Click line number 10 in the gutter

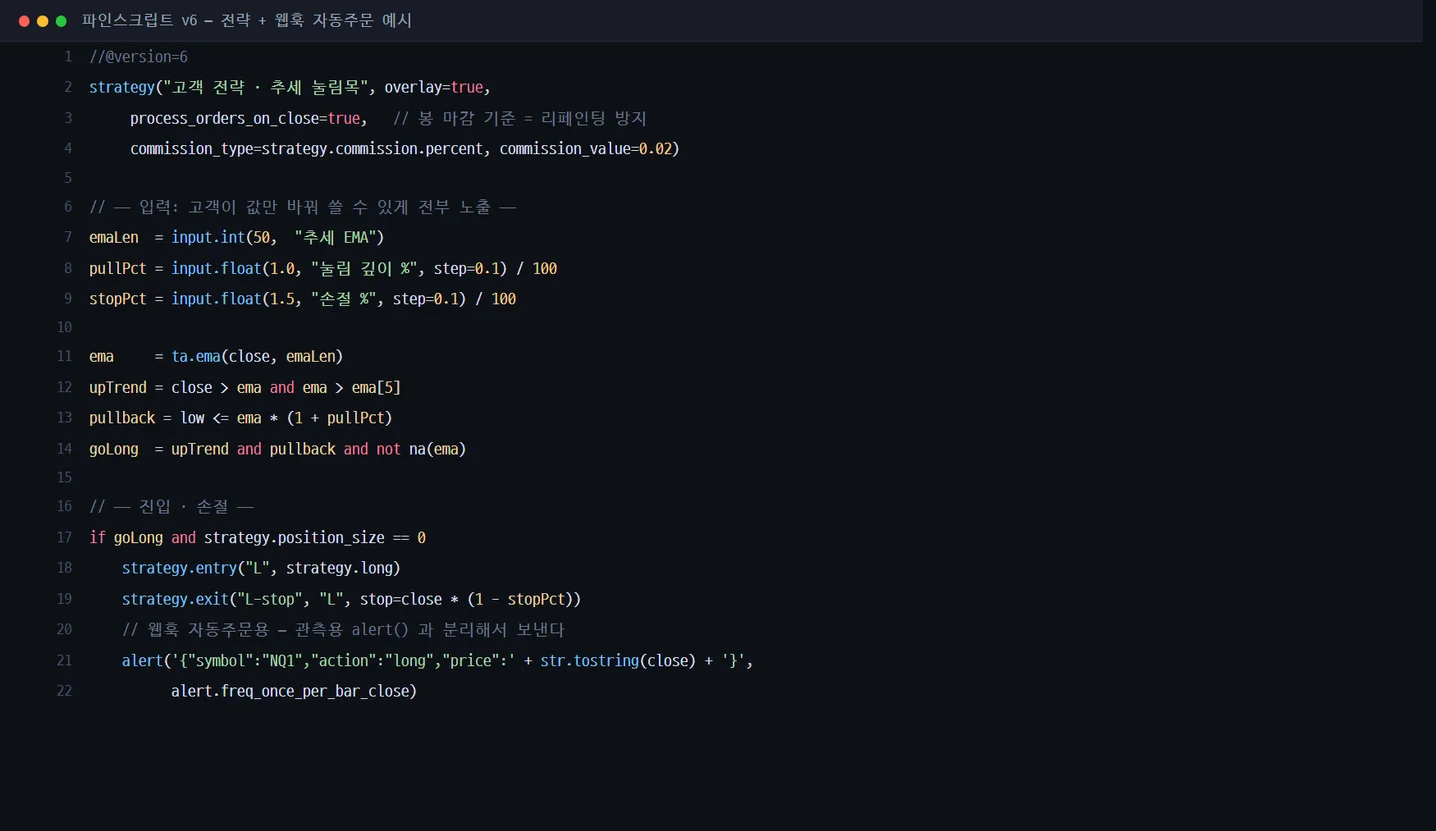pos(64,327)
